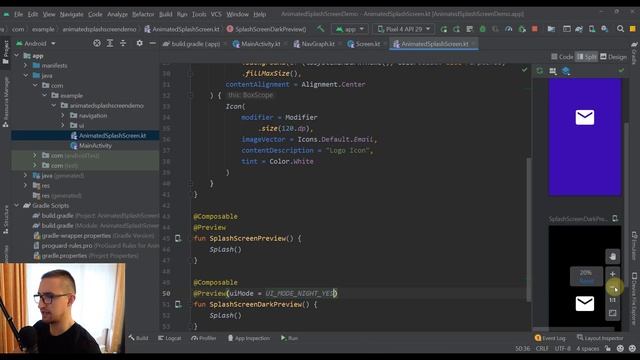
Task: Set preview zoom to 1:1
Action: (612, 300)
